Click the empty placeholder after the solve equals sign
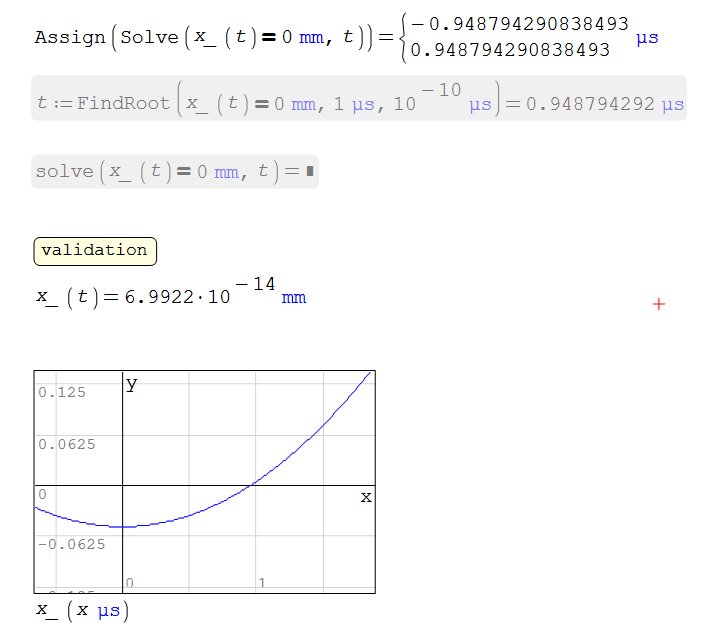Screen dimensions: 725x637 click(310, 172)
